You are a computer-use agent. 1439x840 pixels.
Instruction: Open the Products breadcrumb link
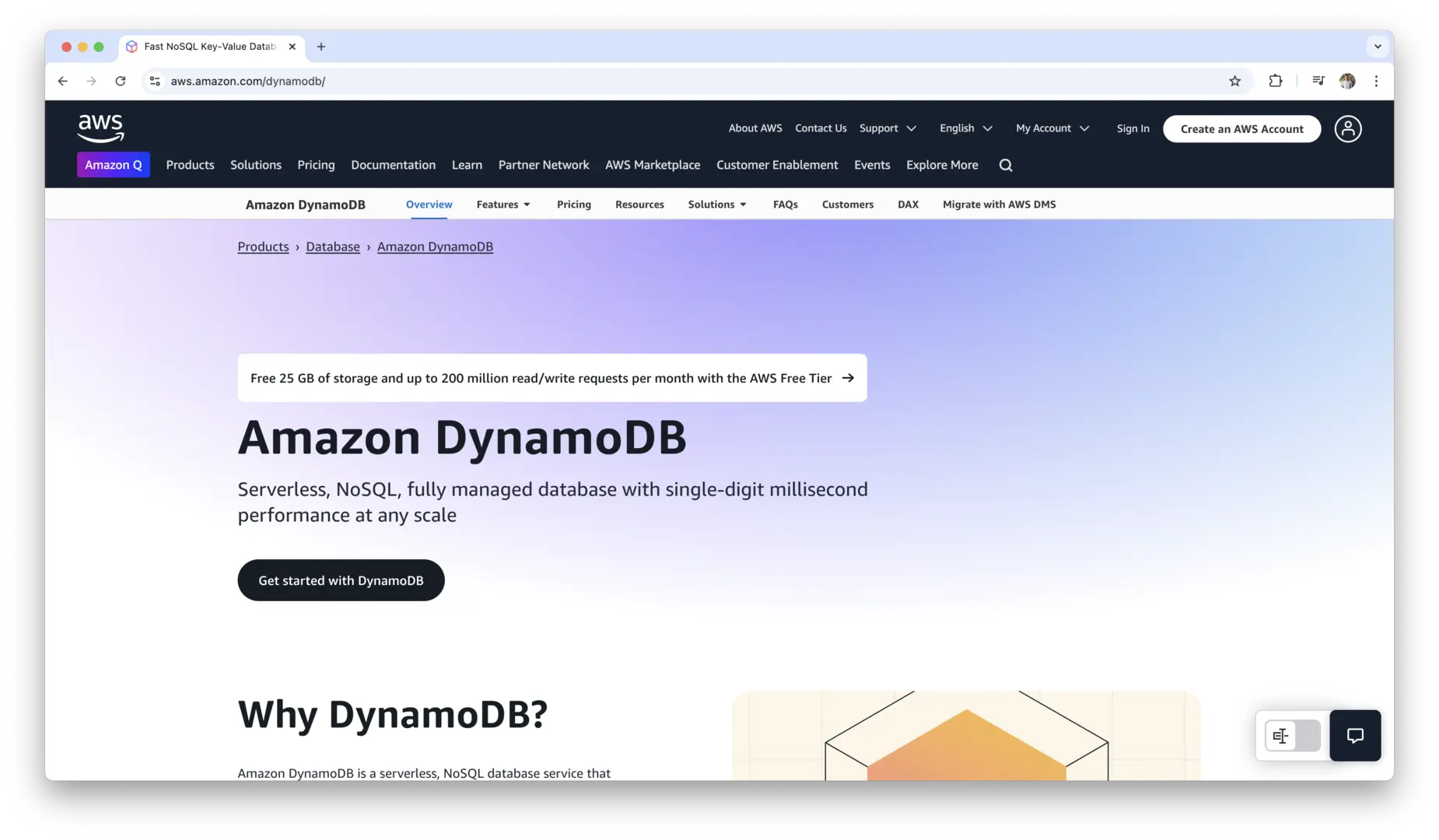click(x=263, y=247)
